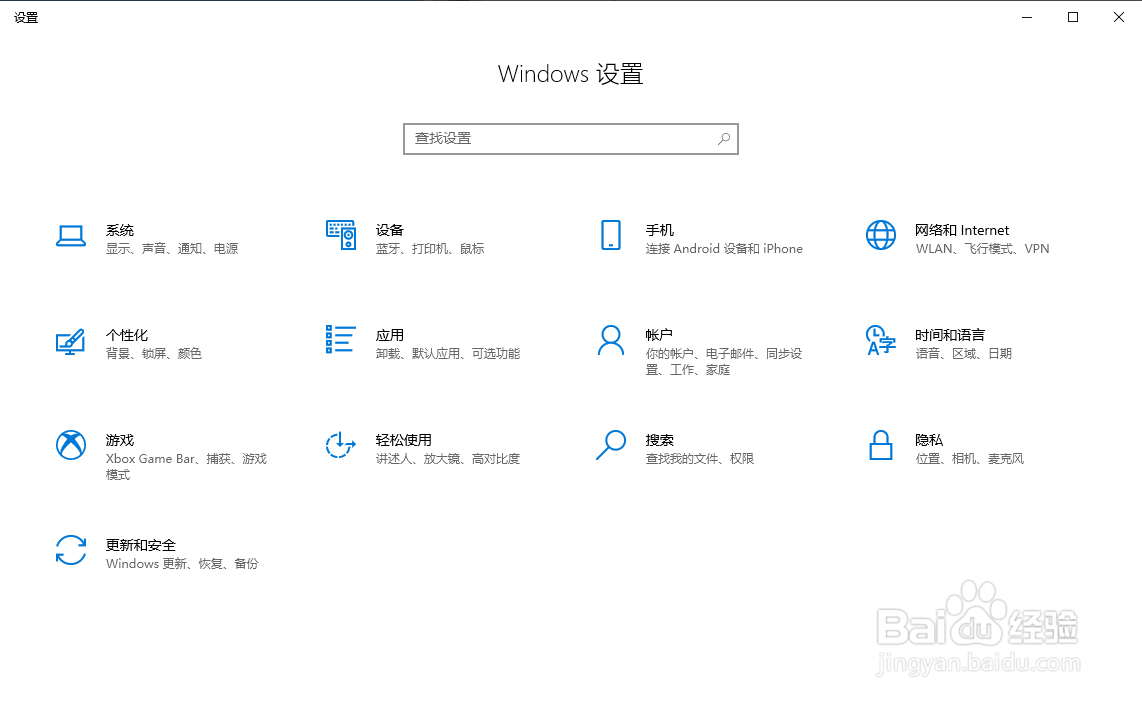Click the 个性化 paintbrush icon

pyautogui.click(x=71, y=340)
